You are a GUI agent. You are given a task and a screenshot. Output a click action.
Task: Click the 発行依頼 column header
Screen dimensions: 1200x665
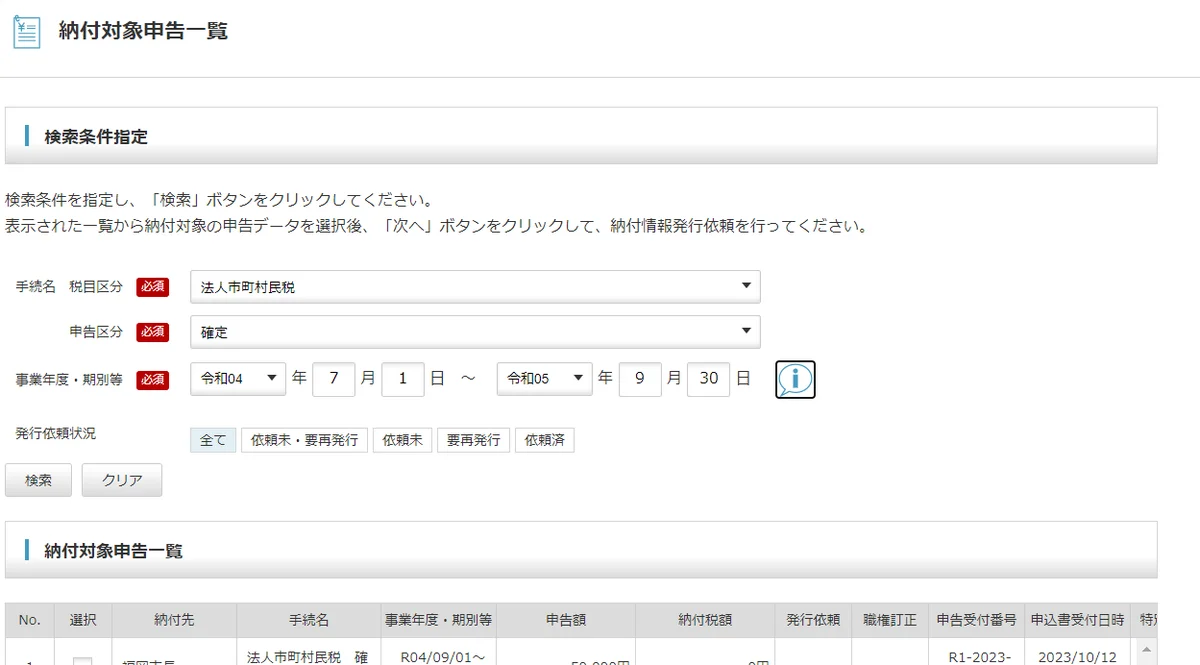(x=813, y=620)
